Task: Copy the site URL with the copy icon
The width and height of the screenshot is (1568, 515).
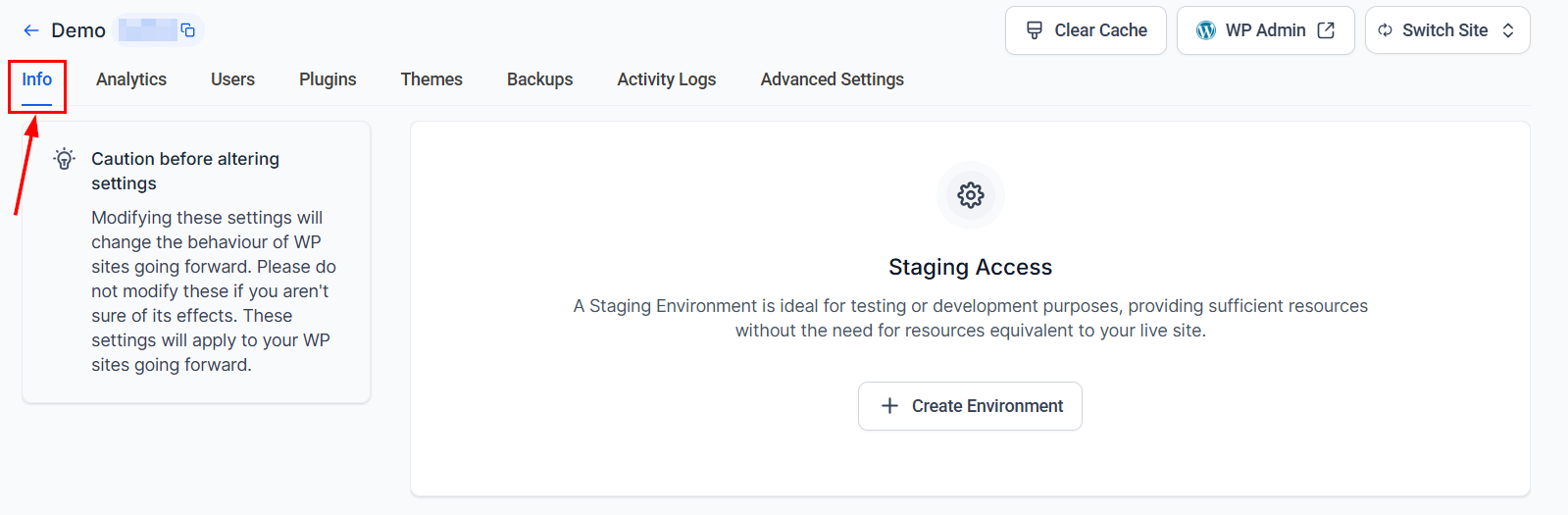Action: pyautogui.click(x=188, y=30)
